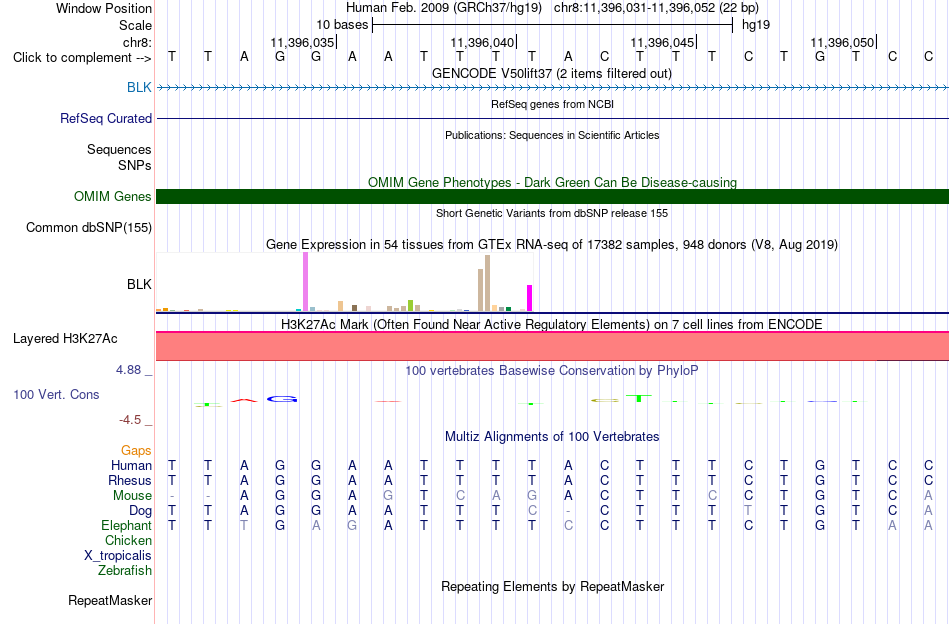The height and width of the screenshot is (624, 950).
Task: Click the chr8: ruler label
Action: pyautogui.click(x=137, y=42)
